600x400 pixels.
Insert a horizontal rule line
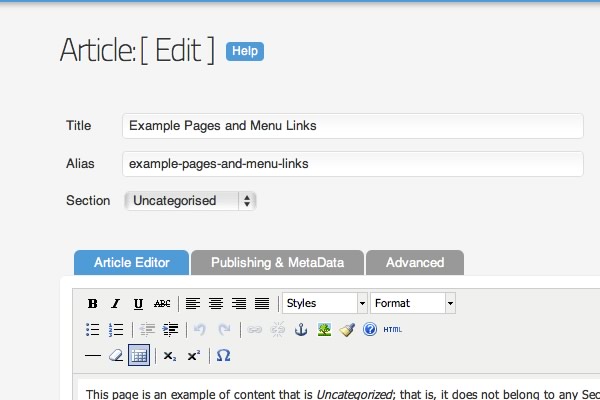(x=93, y=355)
